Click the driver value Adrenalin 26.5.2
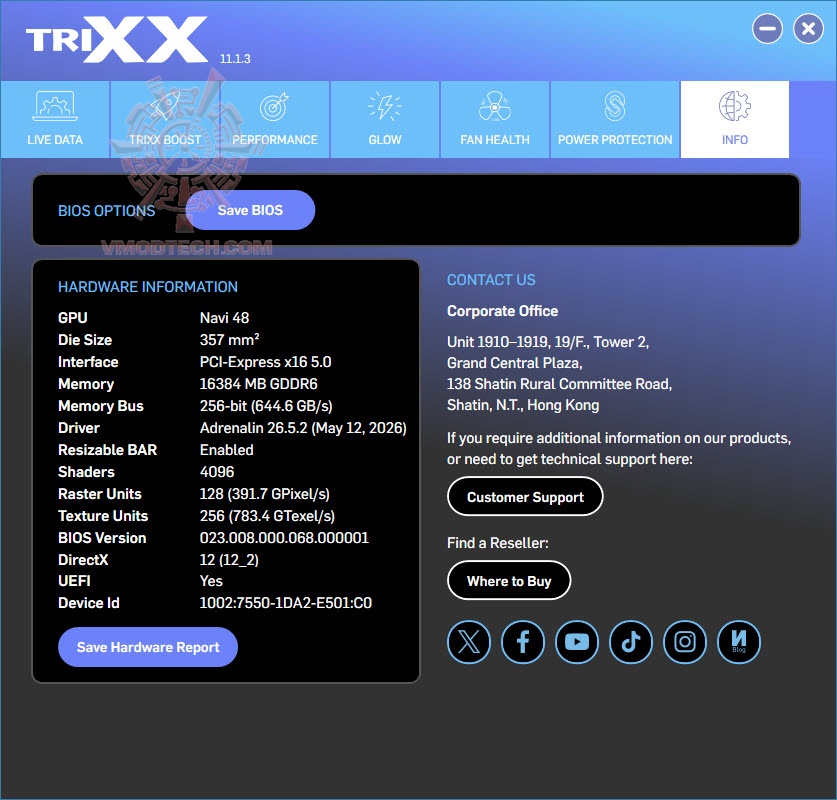Screen dimensions: 837x800 303,428
